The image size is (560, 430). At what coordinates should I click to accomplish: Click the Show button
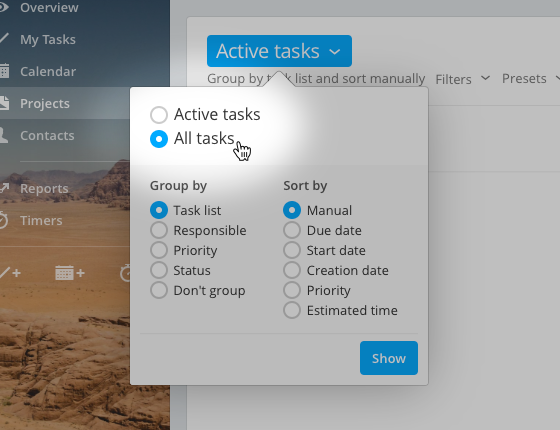[x=389, y=358]
